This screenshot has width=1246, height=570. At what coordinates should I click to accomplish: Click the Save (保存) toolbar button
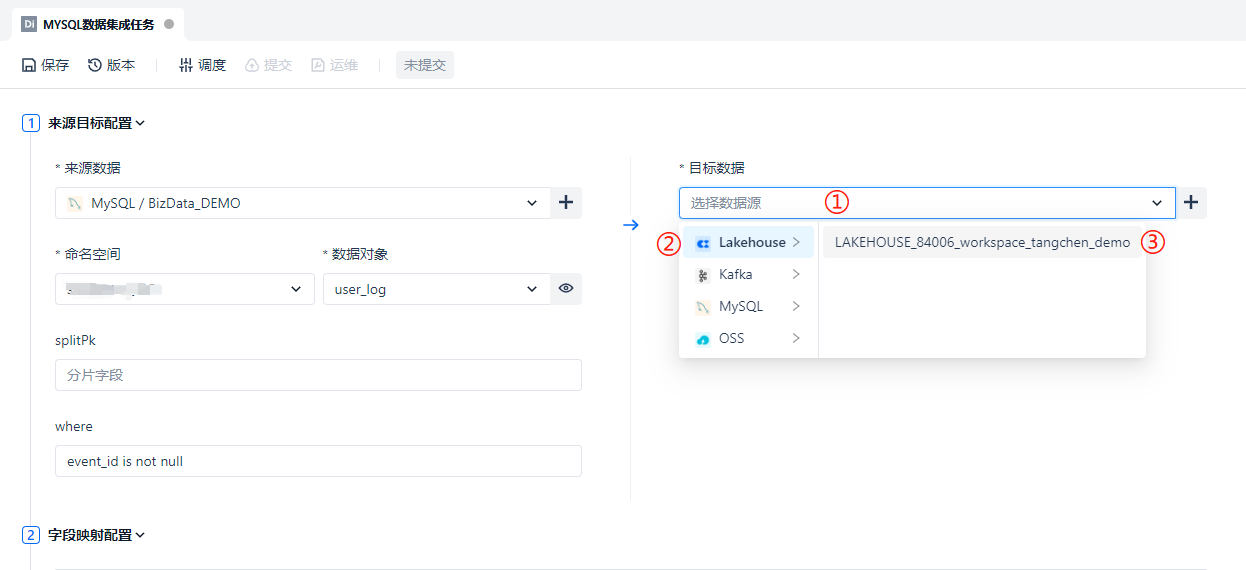tap(45, 65)
